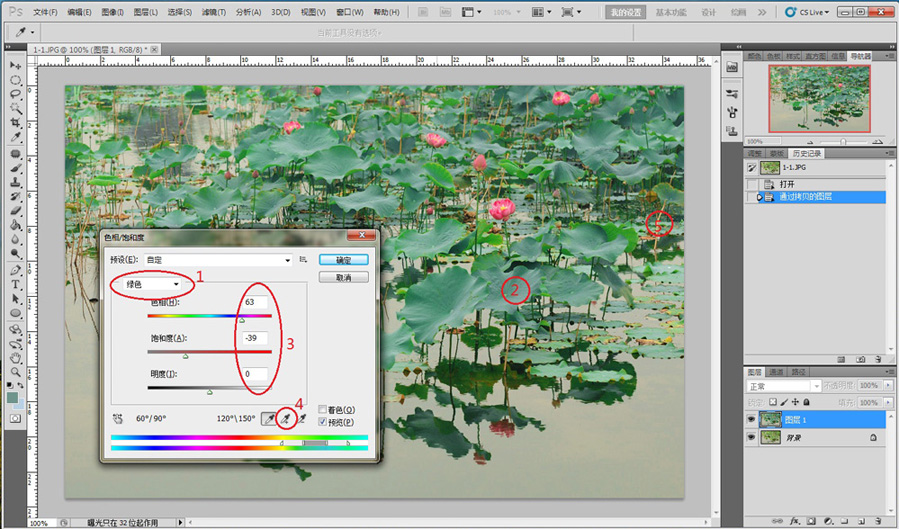The width and height of the screenshot is (899, 529).
Task: Click the Colorize checkbox labeled 着色
Action: [323, 410]
